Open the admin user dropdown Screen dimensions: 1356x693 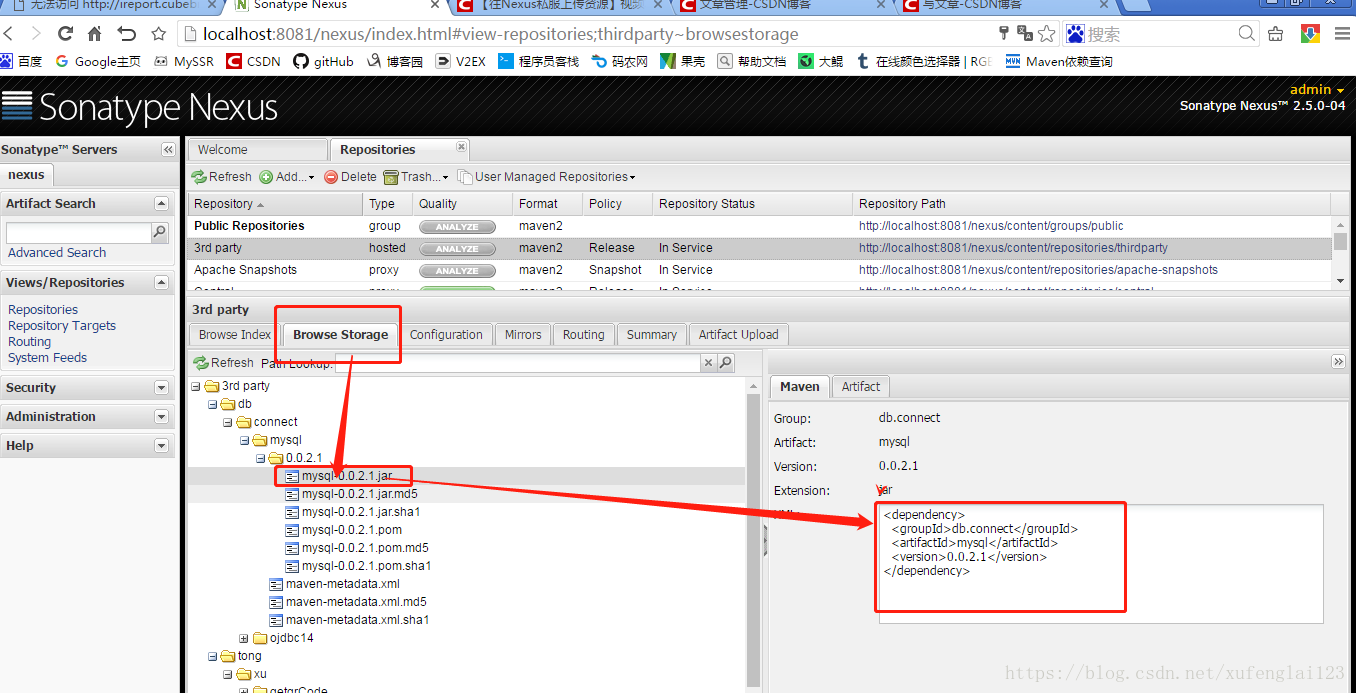[x=1317, y=90]
